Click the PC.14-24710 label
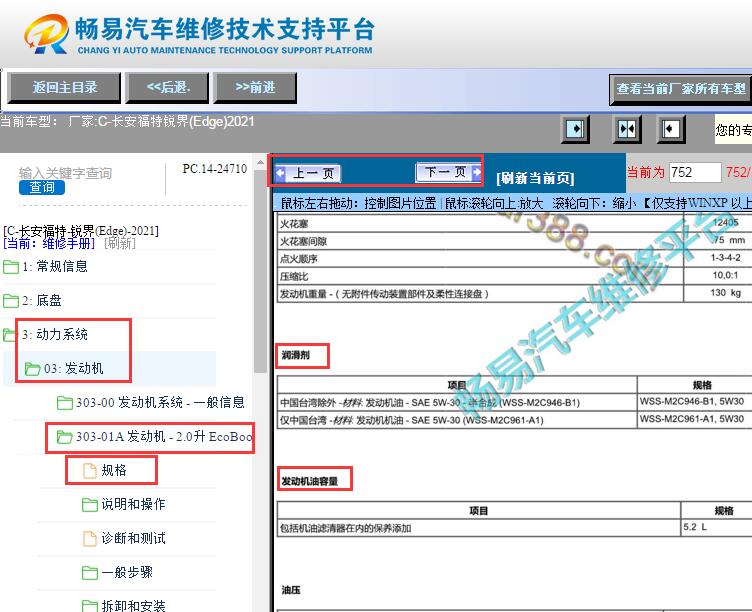Screen dimensions: 752x612 coord(214,169)
